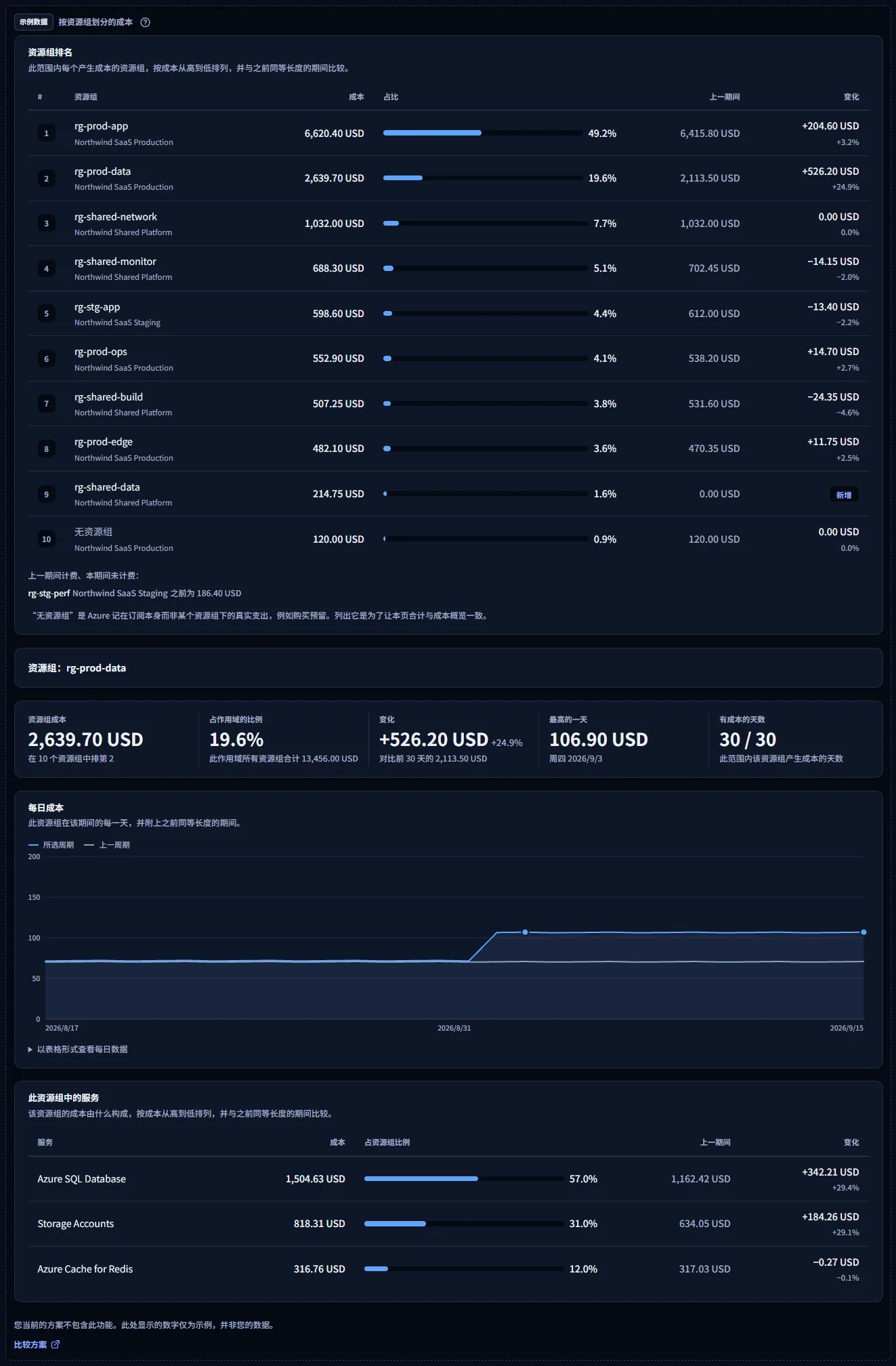Click the 6,620.40 USD cost value
Viewport: 896px width, 1366px height.
coord(335,133)
